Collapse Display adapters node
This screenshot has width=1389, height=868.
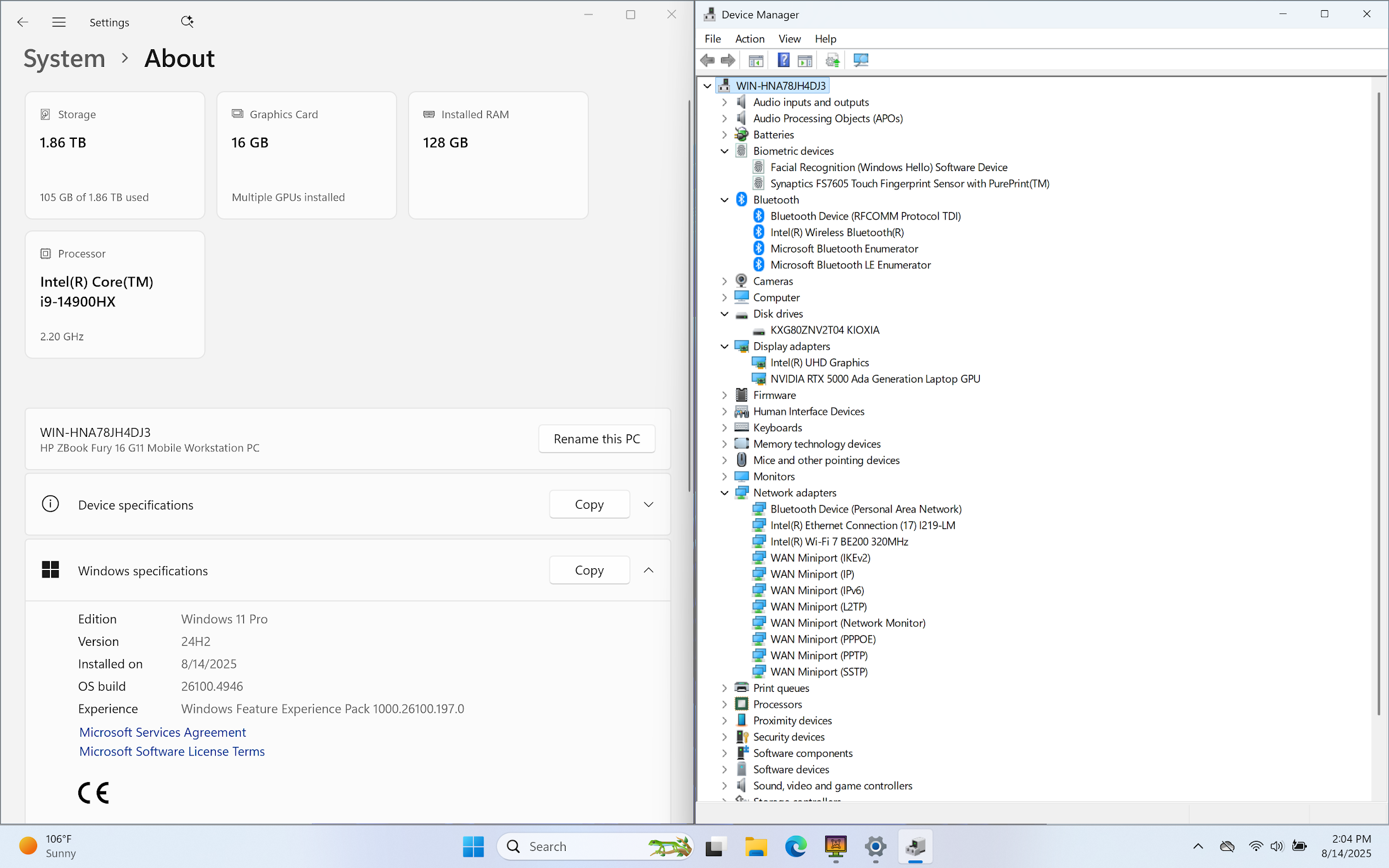(724, 347)
